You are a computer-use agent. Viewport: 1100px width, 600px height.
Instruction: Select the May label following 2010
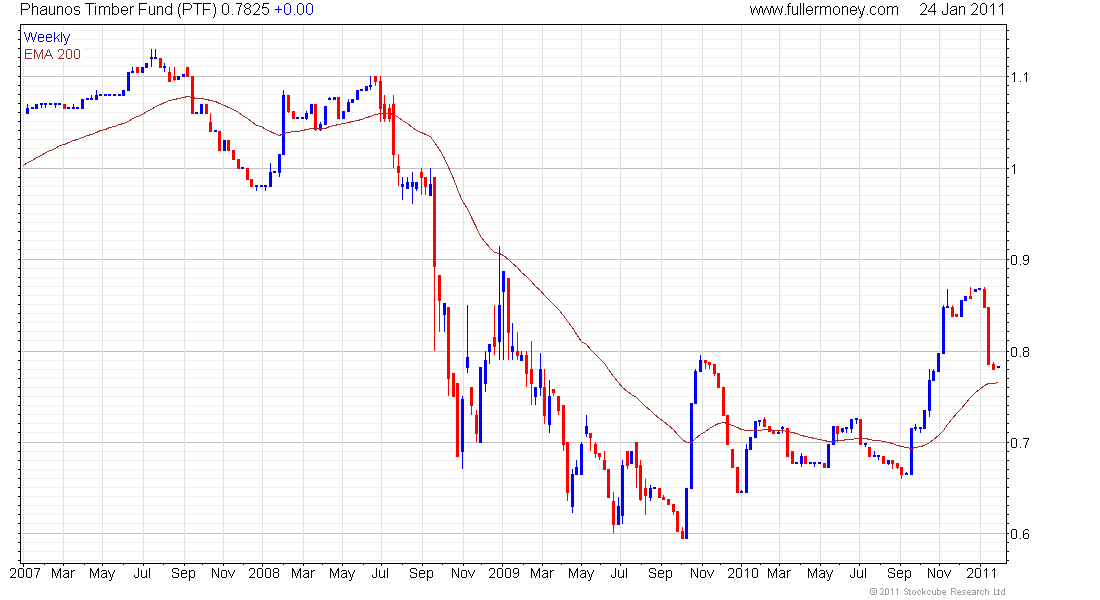click(x=820, y=573)
